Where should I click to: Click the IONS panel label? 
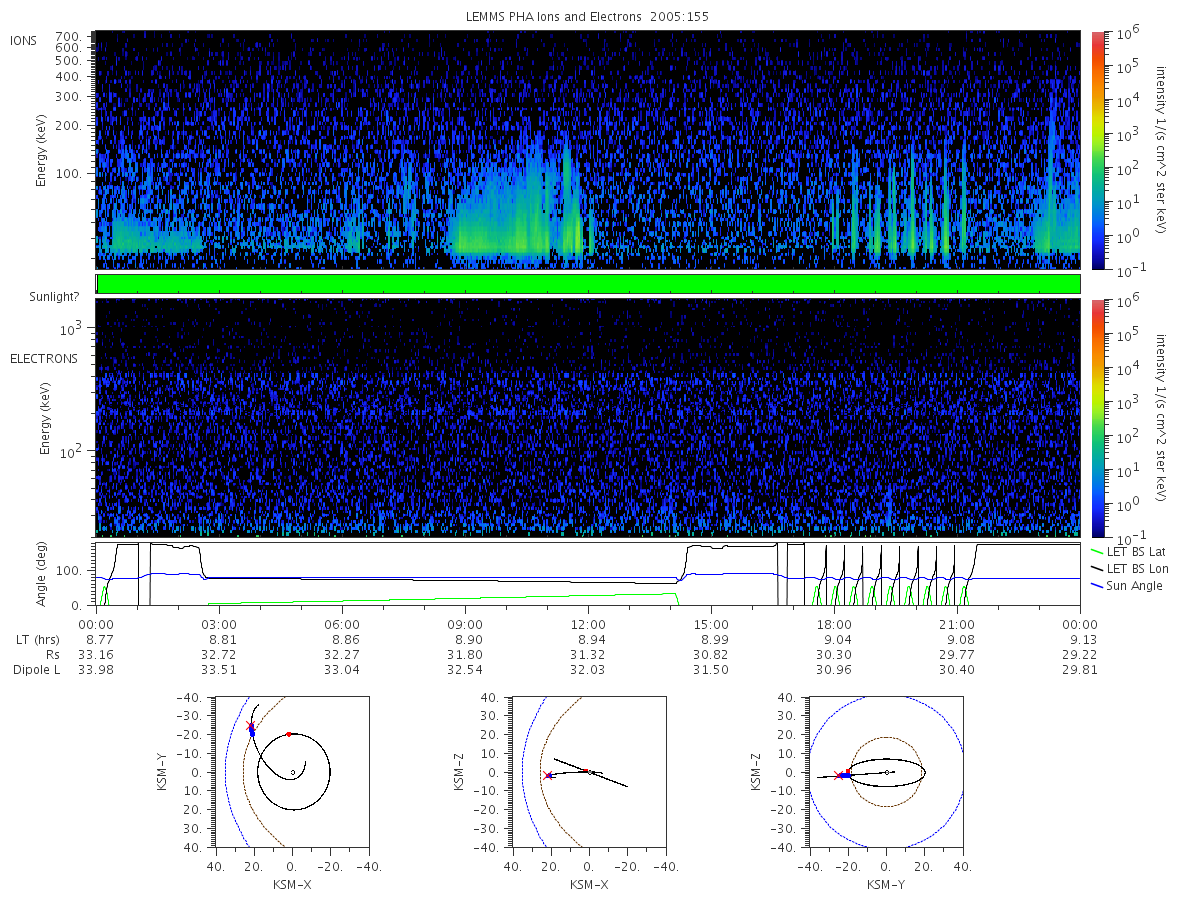tap(24, 40)
